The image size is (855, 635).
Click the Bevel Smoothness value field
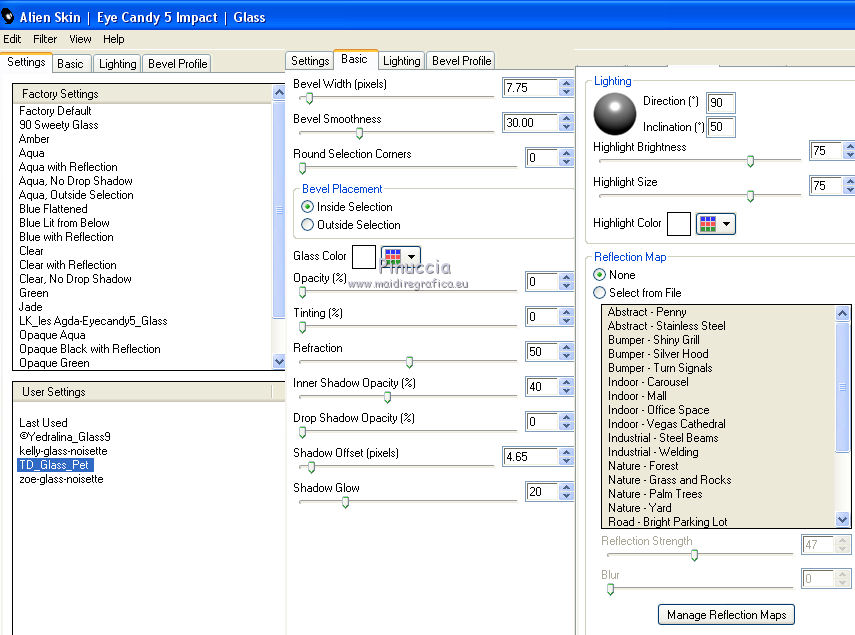click(x=531, y=123)
